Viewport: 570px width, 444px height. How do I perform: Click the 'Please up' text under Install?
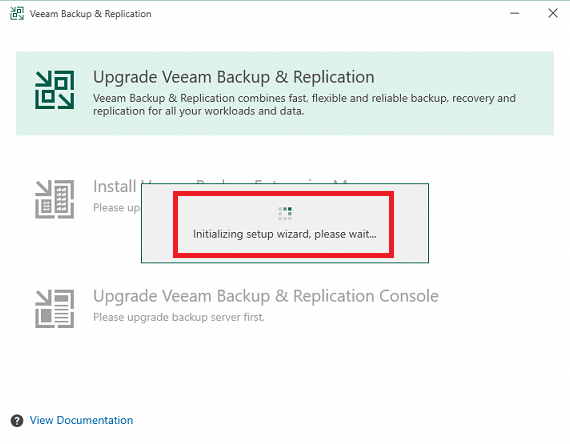point(117,208)
